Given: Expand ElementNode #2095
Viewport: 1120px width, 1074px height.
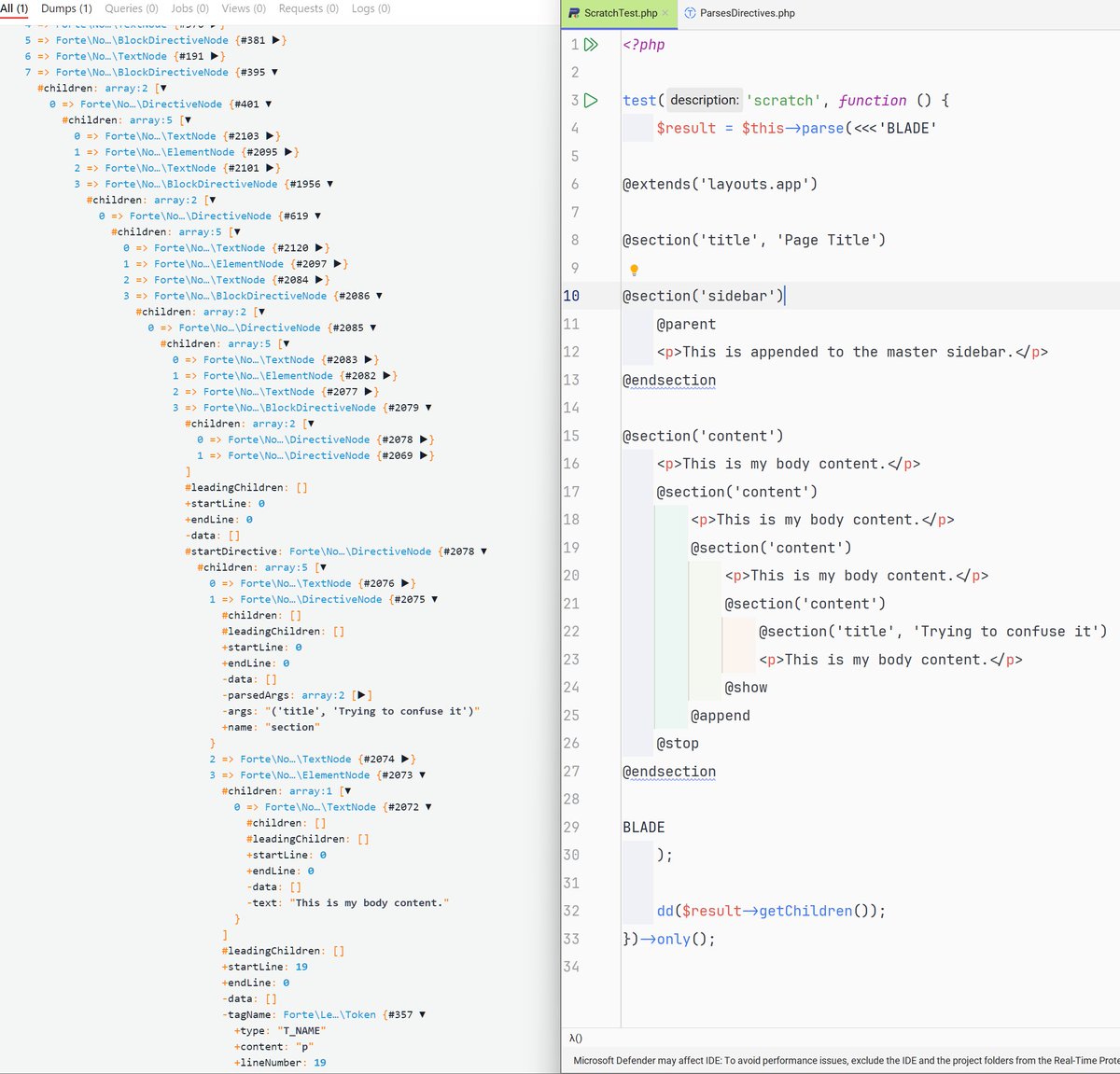Looking at the screenshot, I should (287, 152).
